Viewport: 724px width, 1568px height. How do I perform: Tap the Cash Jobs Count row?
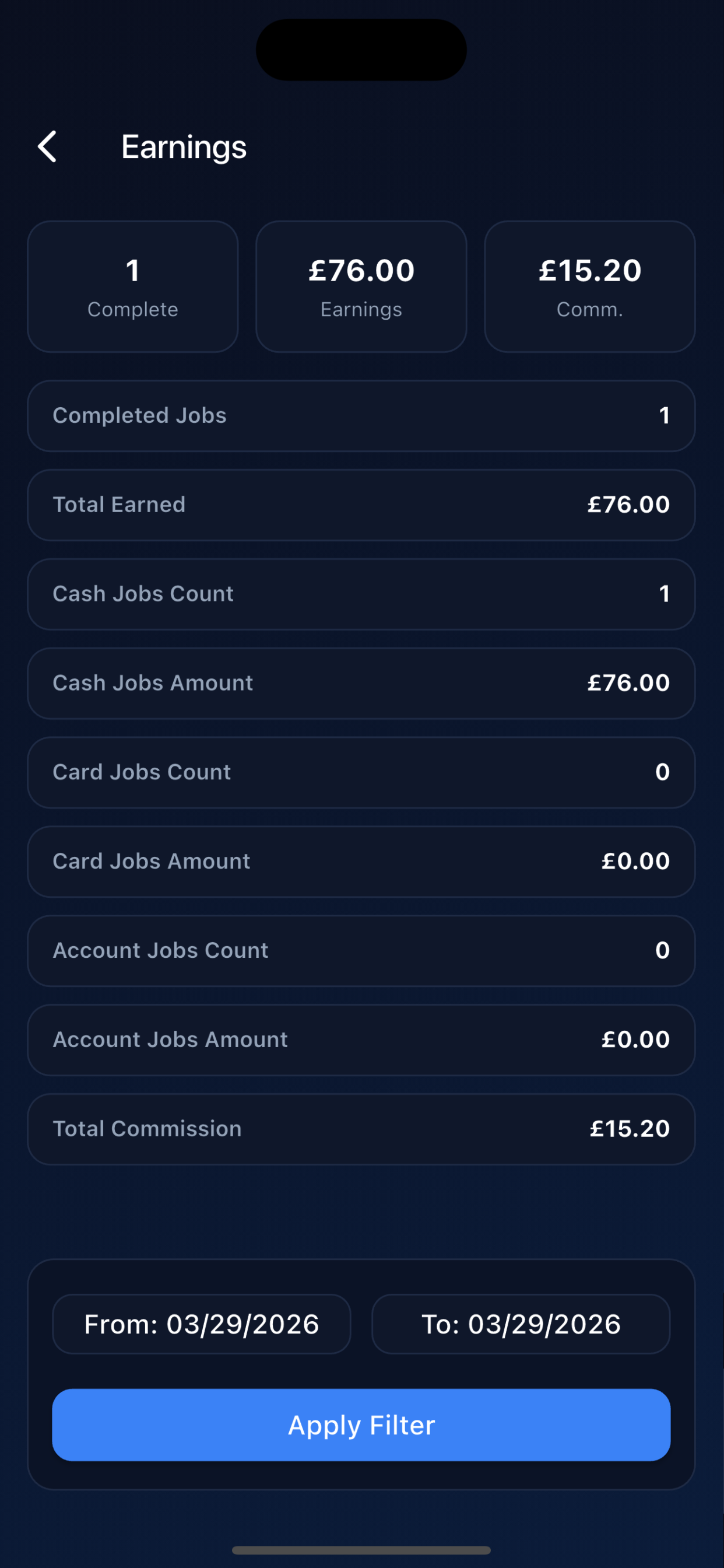361,594
